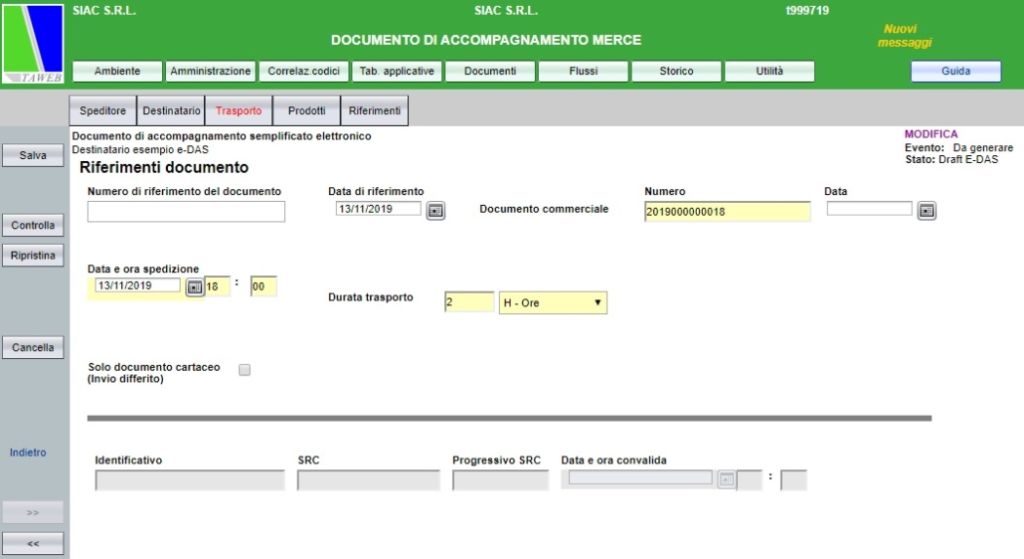Focus the Durata trasporto value field
Viewport: 1024px width, 559px height.
point(469,303)
